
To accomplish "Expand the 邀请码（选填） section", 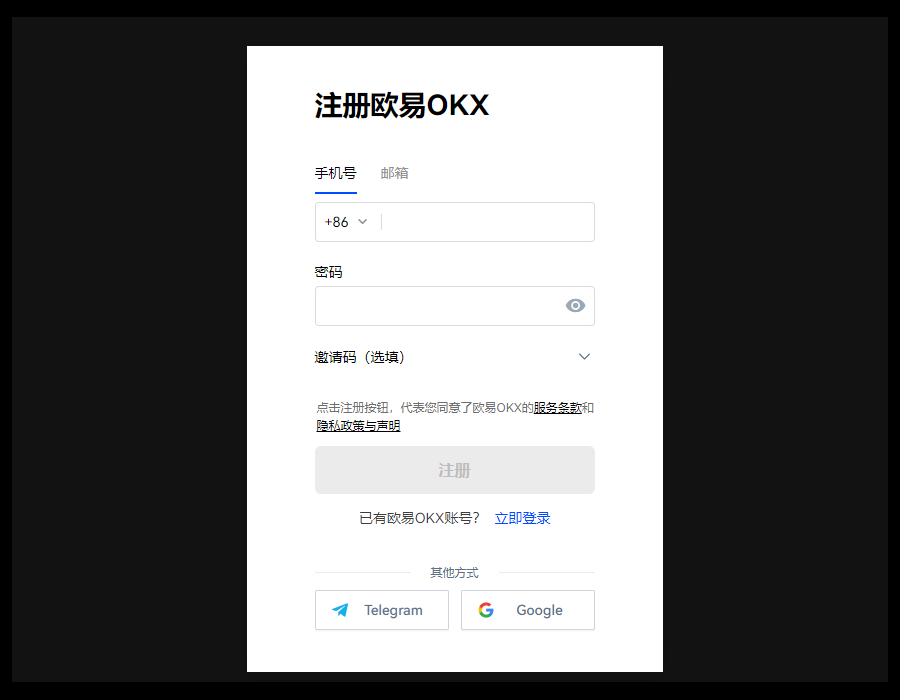I will coord(360,357).
